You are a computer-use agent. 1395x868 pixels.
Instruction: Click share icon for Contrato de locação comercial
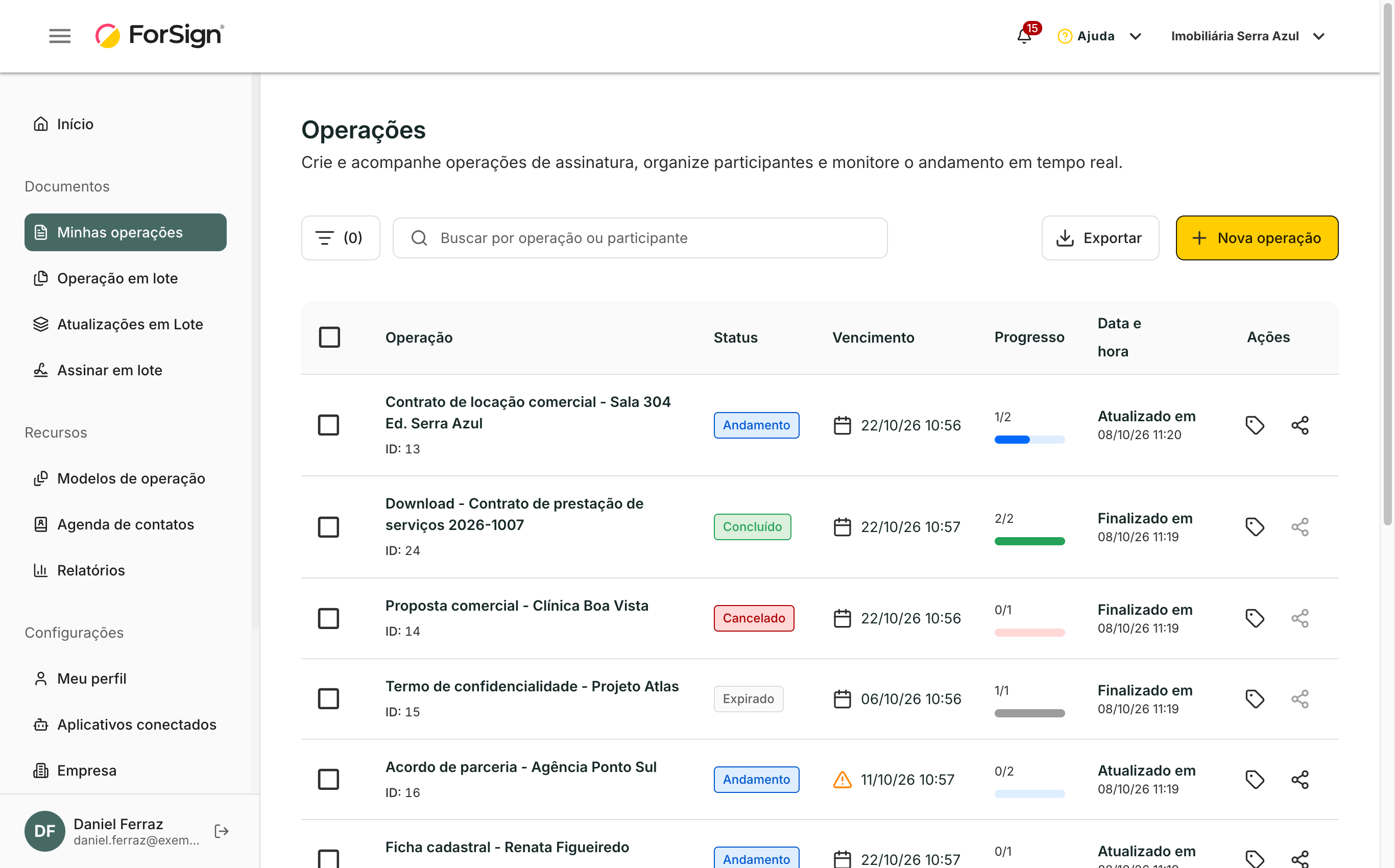click(1300, 425)
